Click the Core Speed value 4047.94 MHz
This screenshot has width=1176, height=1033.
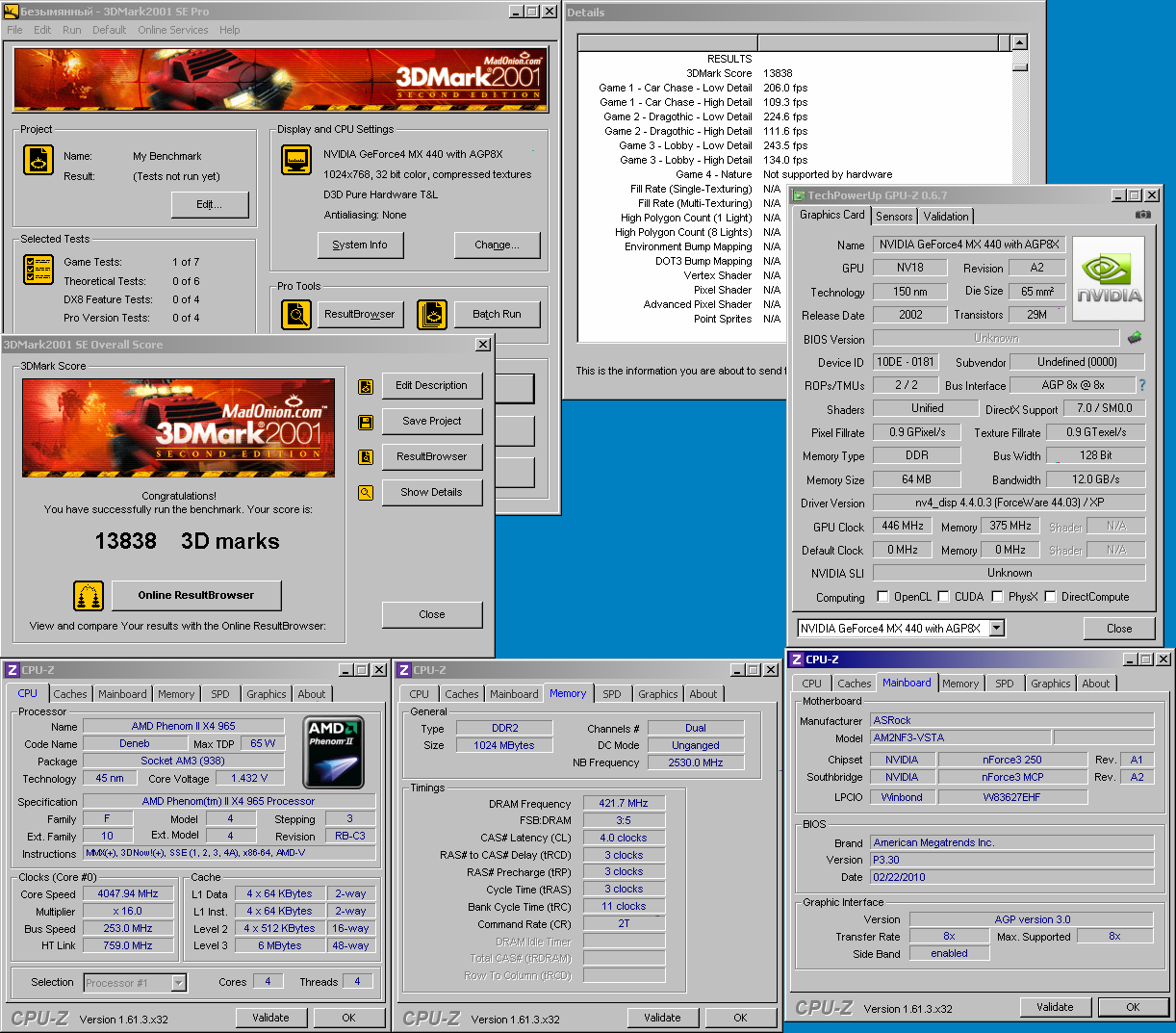point(128,894)
